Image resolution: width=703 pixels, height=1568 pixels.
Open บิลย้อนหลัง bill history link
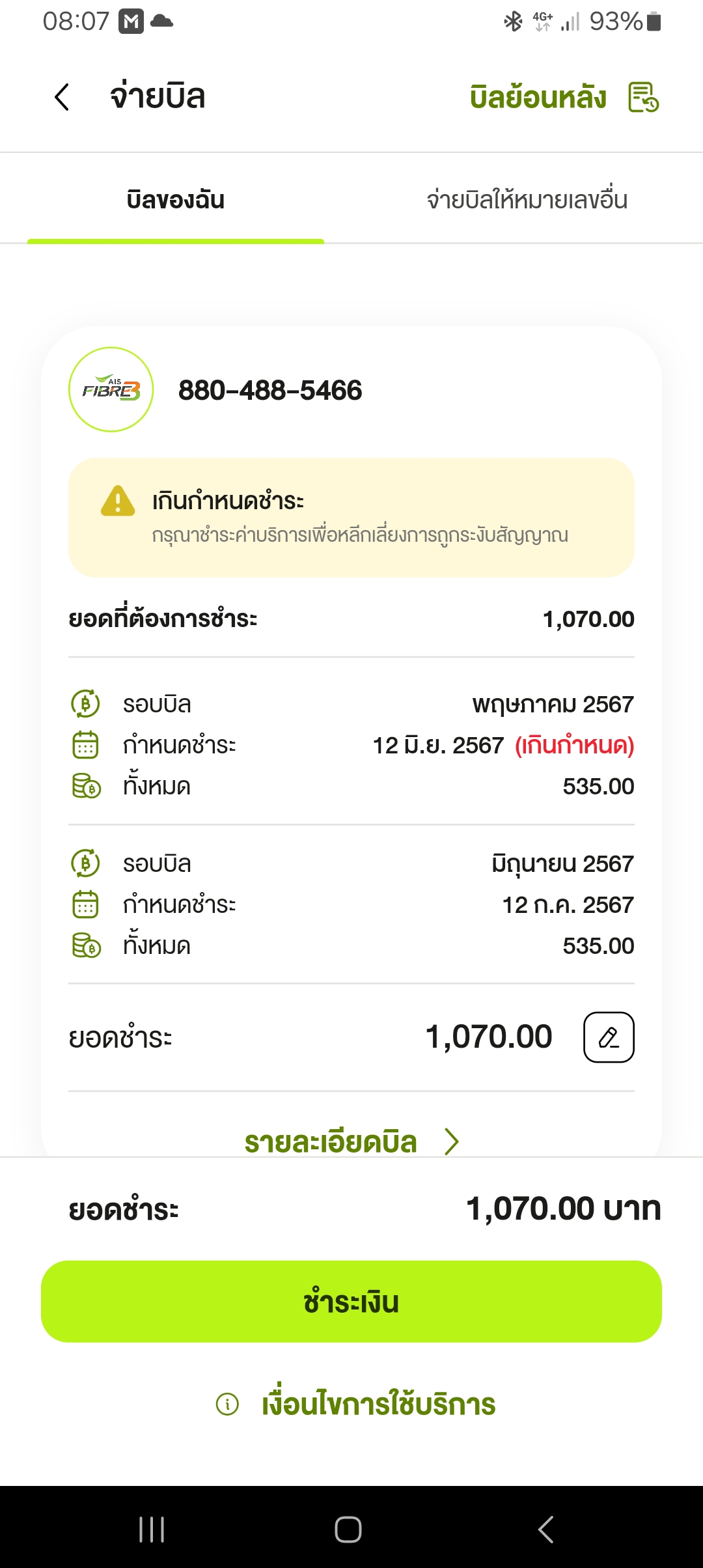538,98
